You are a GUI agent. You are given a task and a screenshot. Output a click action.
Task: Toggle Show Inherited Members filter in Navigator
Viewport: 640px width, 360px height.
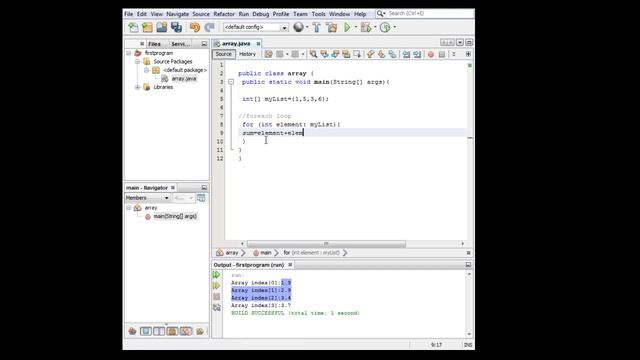coord(132,331)
